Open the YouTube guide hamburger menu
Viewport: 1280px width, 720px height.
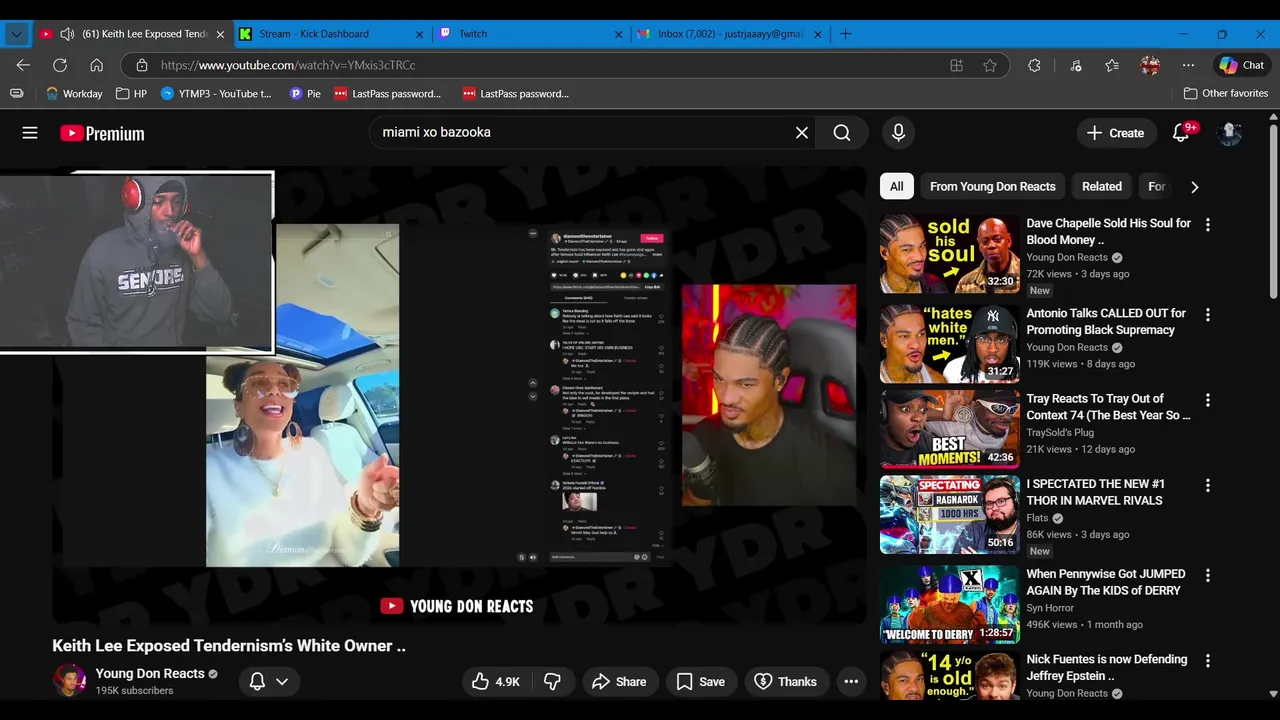click(30, 133)
